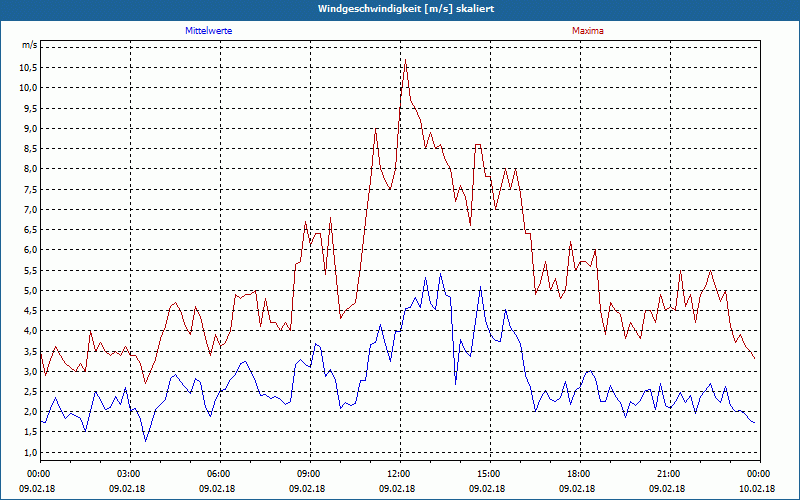
Task: Click the 4,0 y-axis value
Action: coord(30,331)
